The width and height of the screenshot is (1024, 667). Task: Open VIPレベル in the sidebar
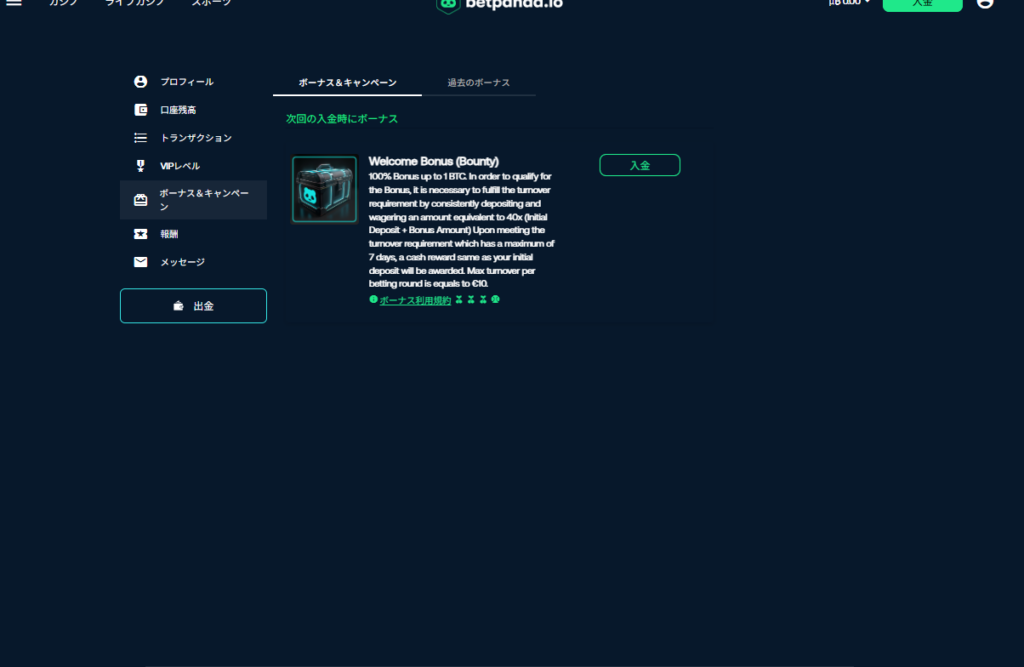(193, 166)
